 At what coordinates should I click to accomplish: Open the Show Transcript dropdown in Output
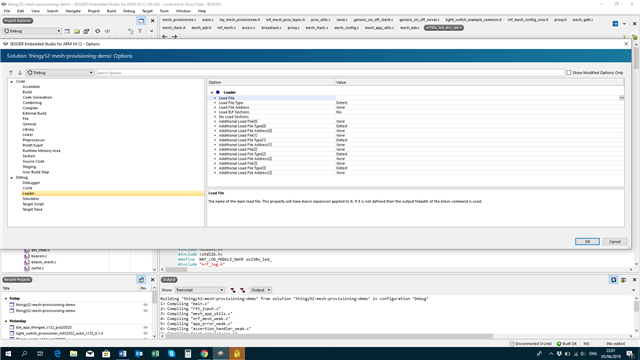200,290
